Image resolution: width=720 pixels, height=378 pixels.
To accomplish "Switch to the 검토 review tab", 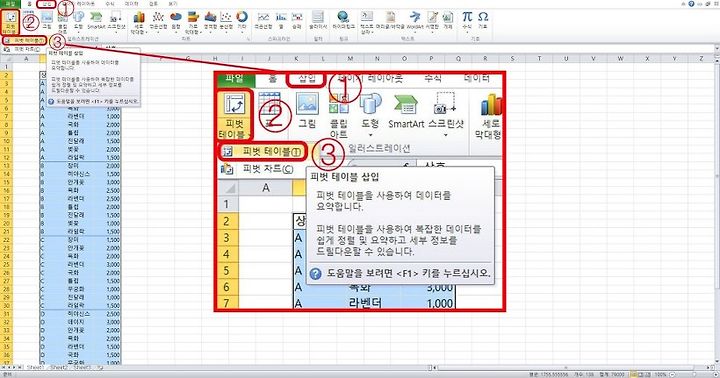I will (153, 4).
